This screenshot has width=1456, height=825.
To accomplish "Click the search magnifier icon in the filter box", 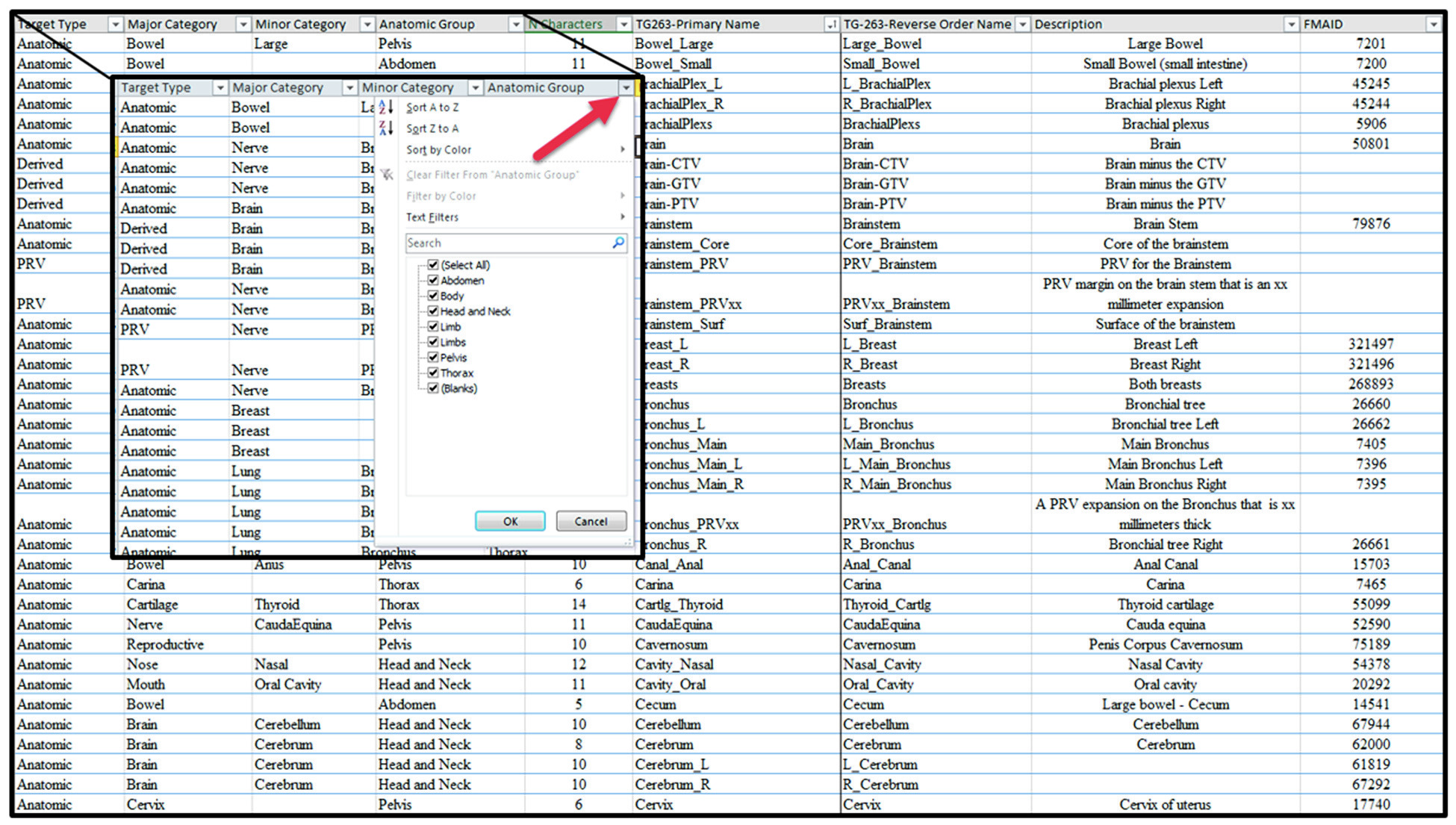I will point(617,243).
